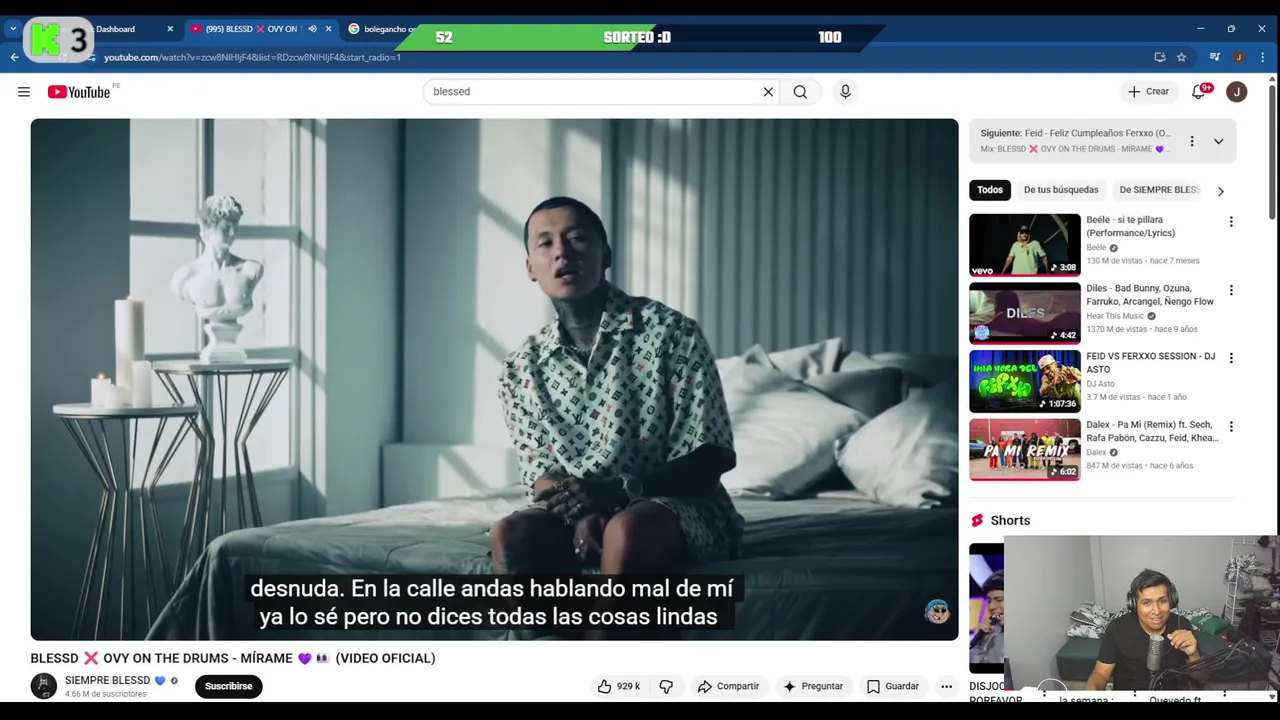Select the De tus búsquedas chip
This screenshot has width=1280, height=720.
tap(1061, 190)
